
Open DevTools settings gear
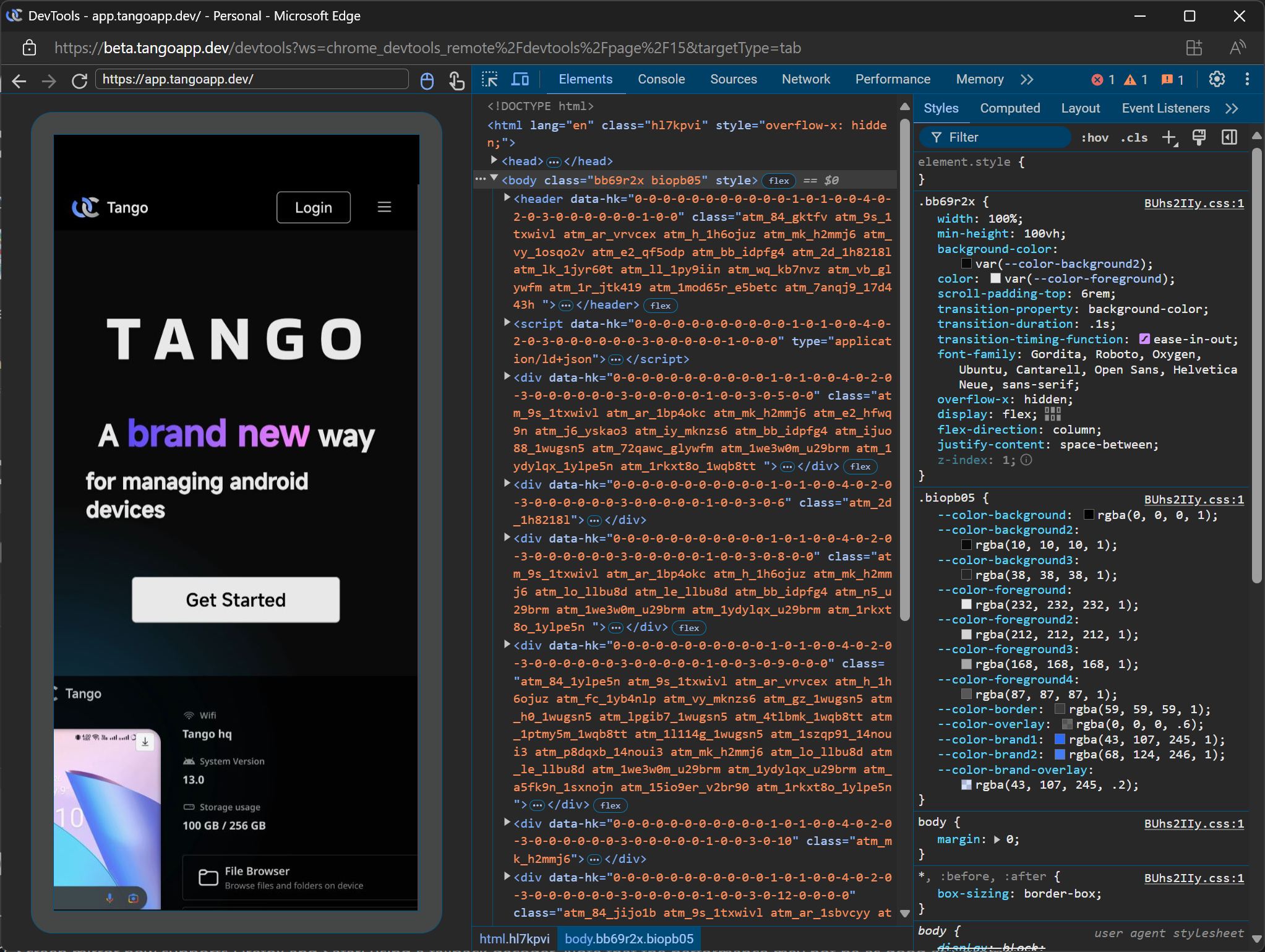pos(1217,79)
